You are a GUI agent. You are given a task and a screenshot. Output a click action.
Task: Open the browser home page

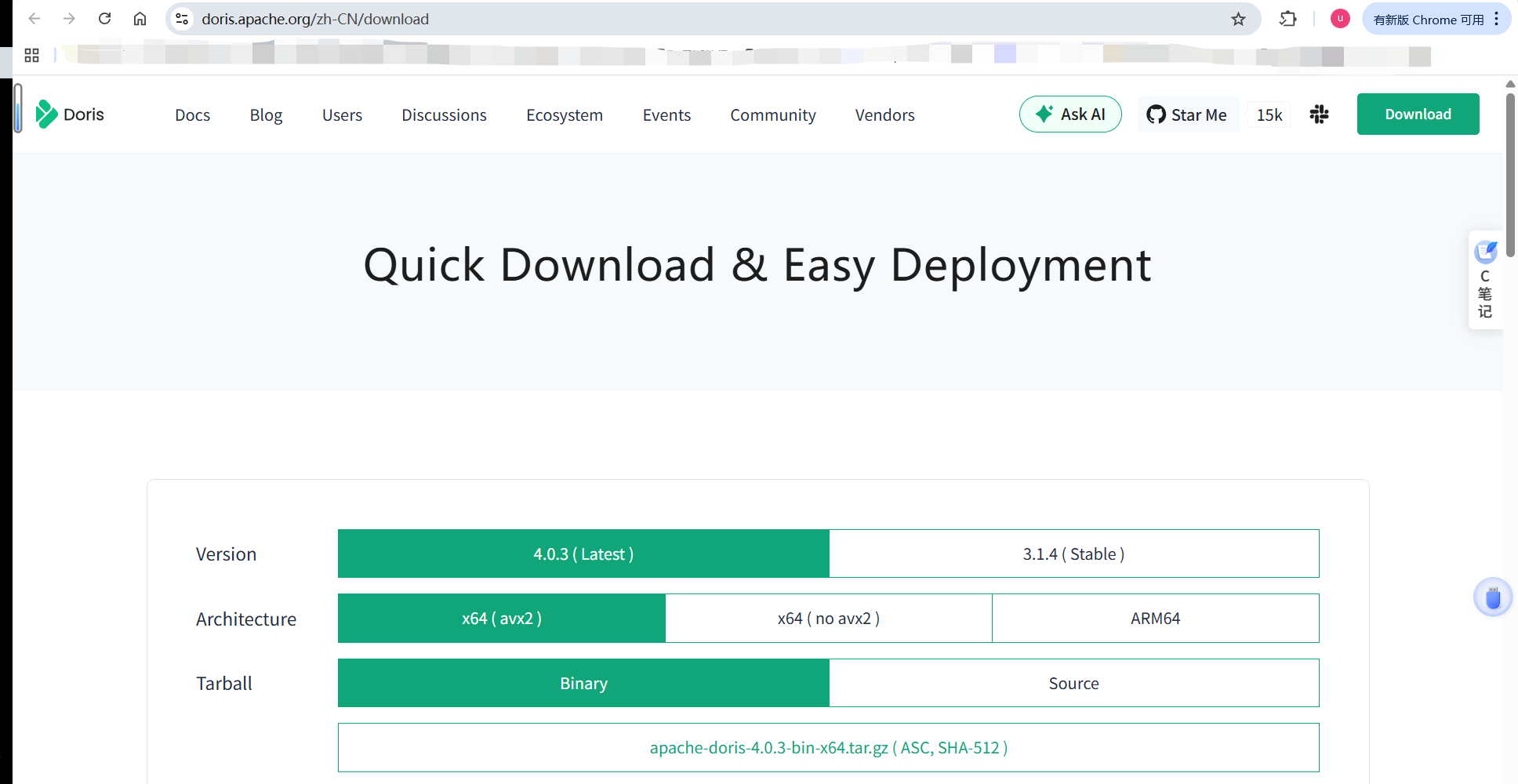tap(140, 19)
